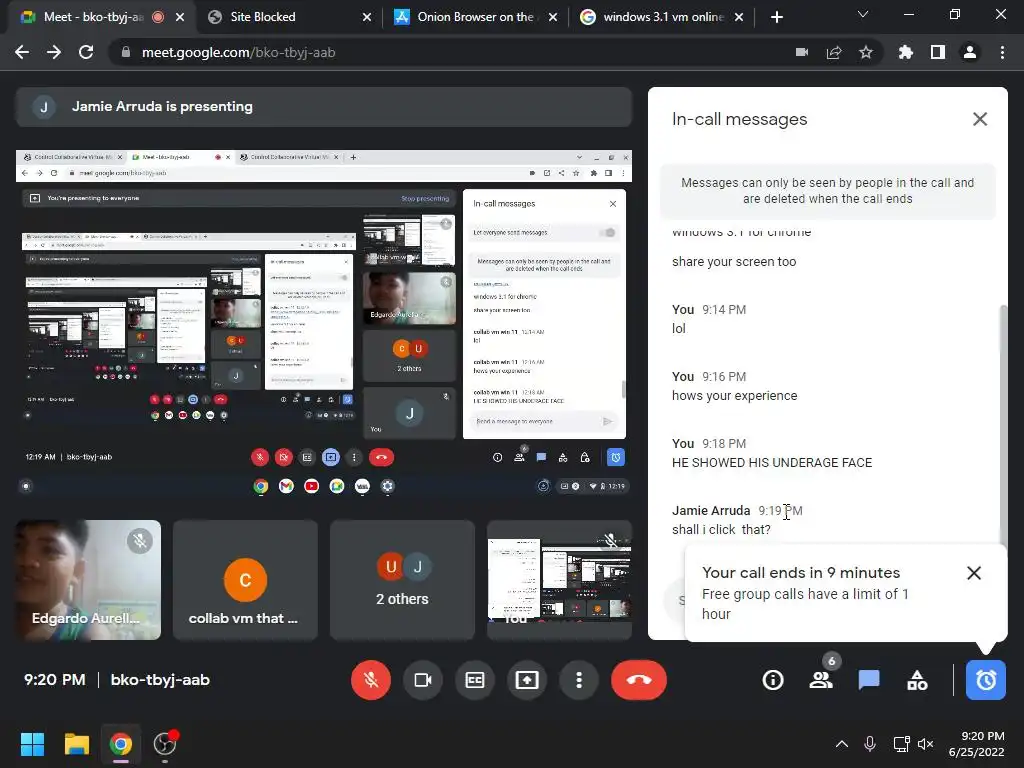
Task: Toggle the chat panel with the chat icon
Action: pos(869,680)
